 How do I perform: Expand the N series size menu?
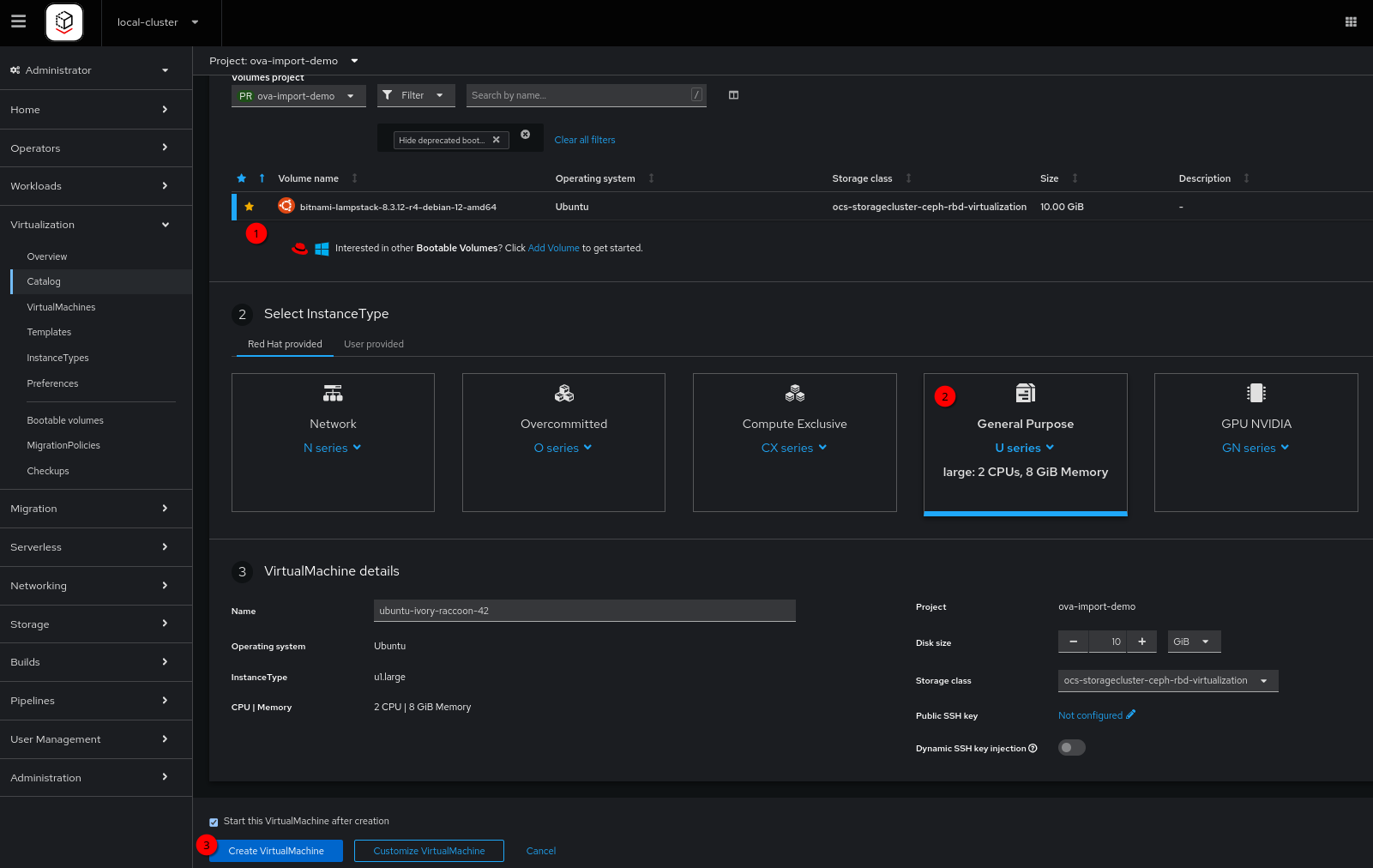[333, 448]
